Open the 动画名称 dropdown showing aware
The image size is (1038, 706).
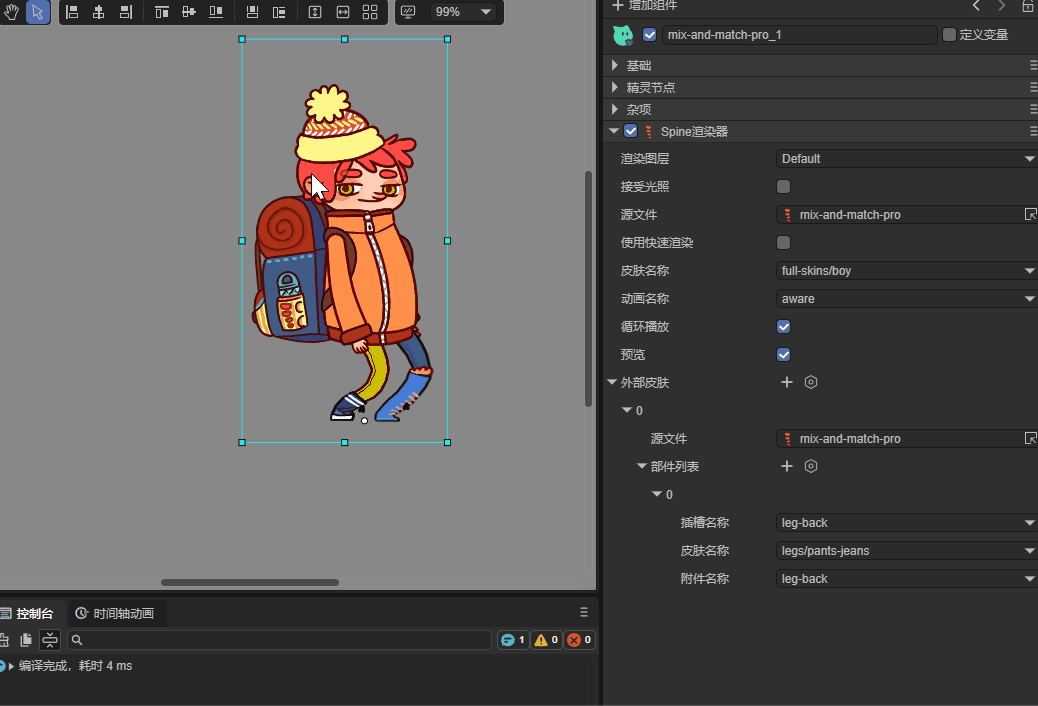point(906,298)
